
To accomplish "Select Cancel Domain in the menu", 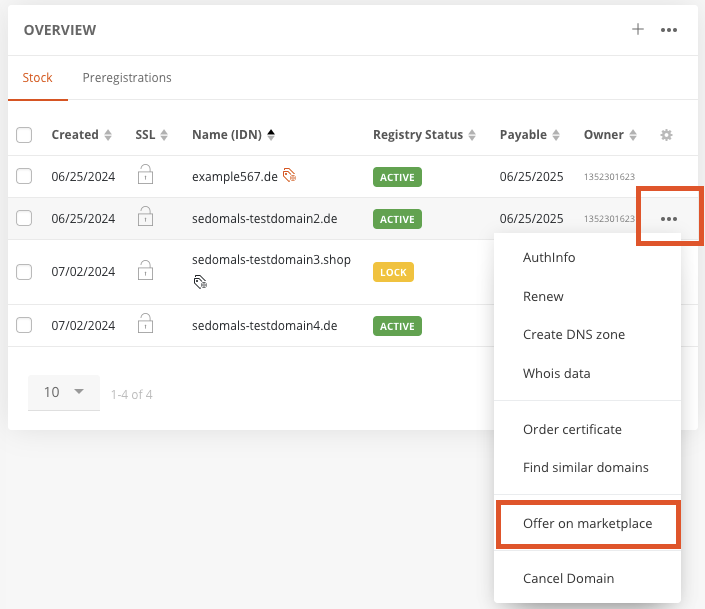I will pyautogui.click(x=587, y=578).
